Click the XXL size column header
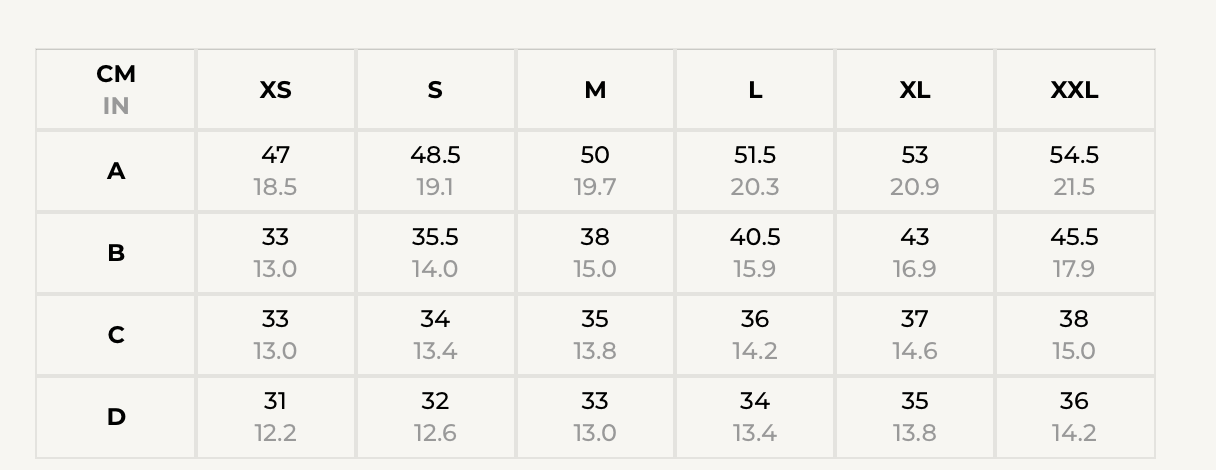Viewport: 1216px width, 470px height. (1075, 90)
